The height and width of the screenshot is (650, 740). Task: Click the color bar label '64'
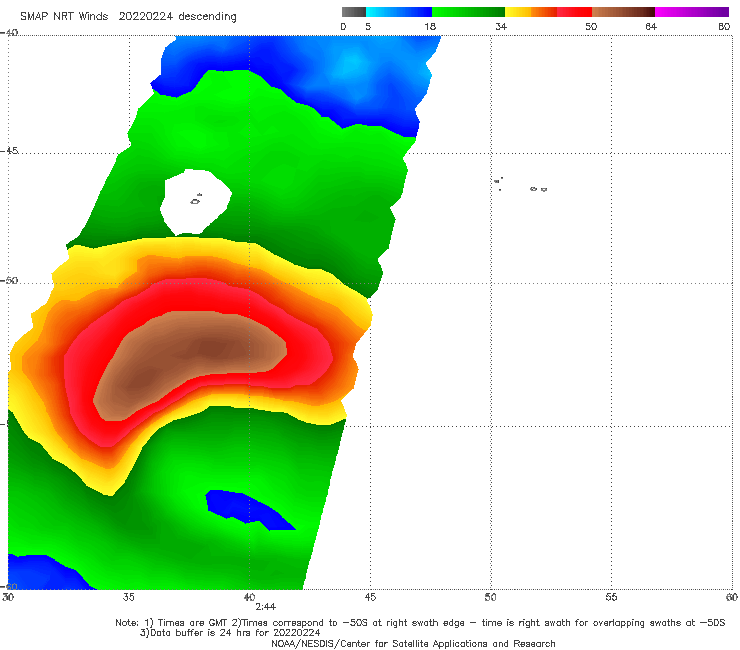[x=651, y=26]
